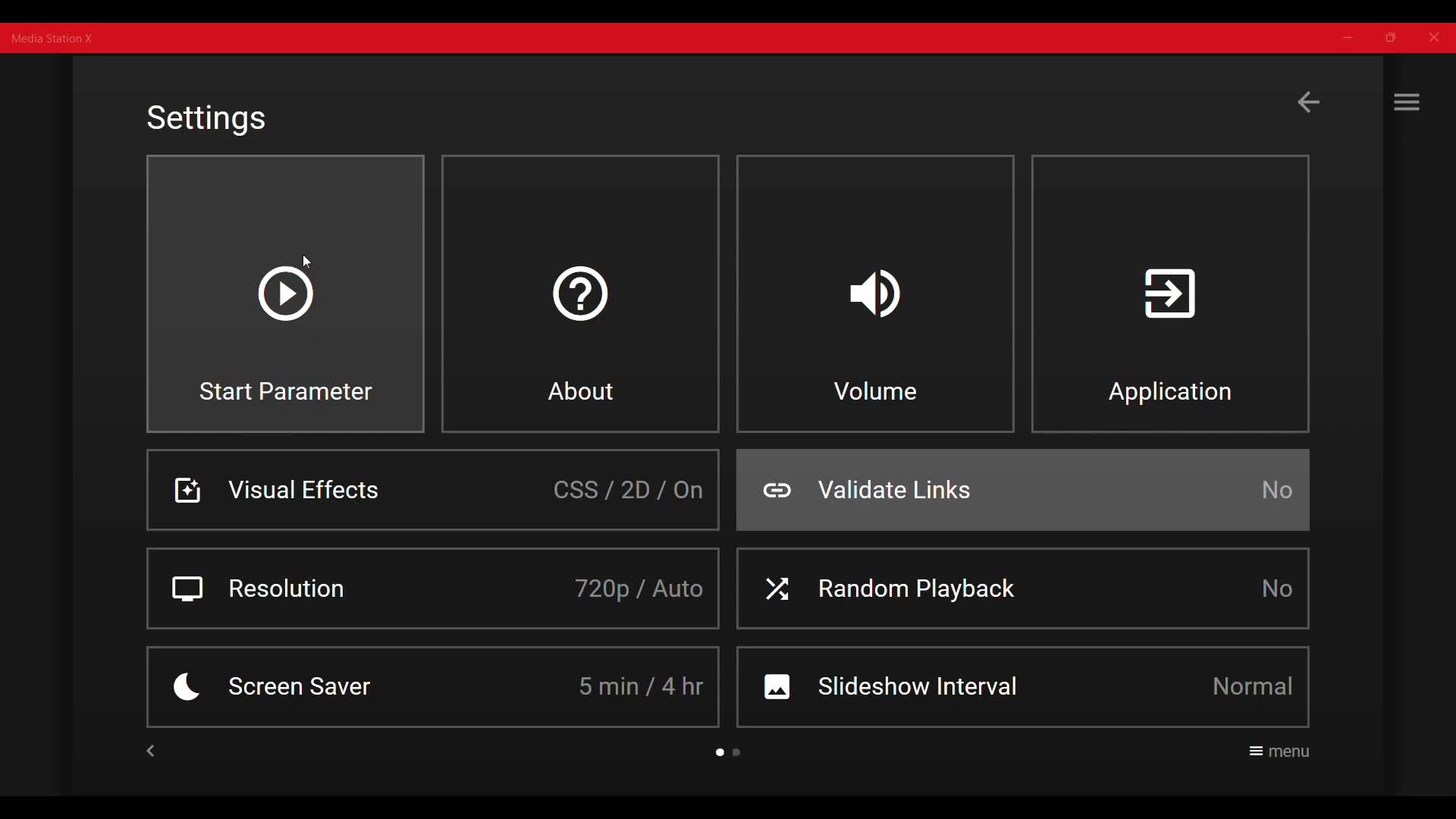Viewport: 1456px width, 819px height.
Task: Toggle Random Playback setting
Action: [1024, 590]
